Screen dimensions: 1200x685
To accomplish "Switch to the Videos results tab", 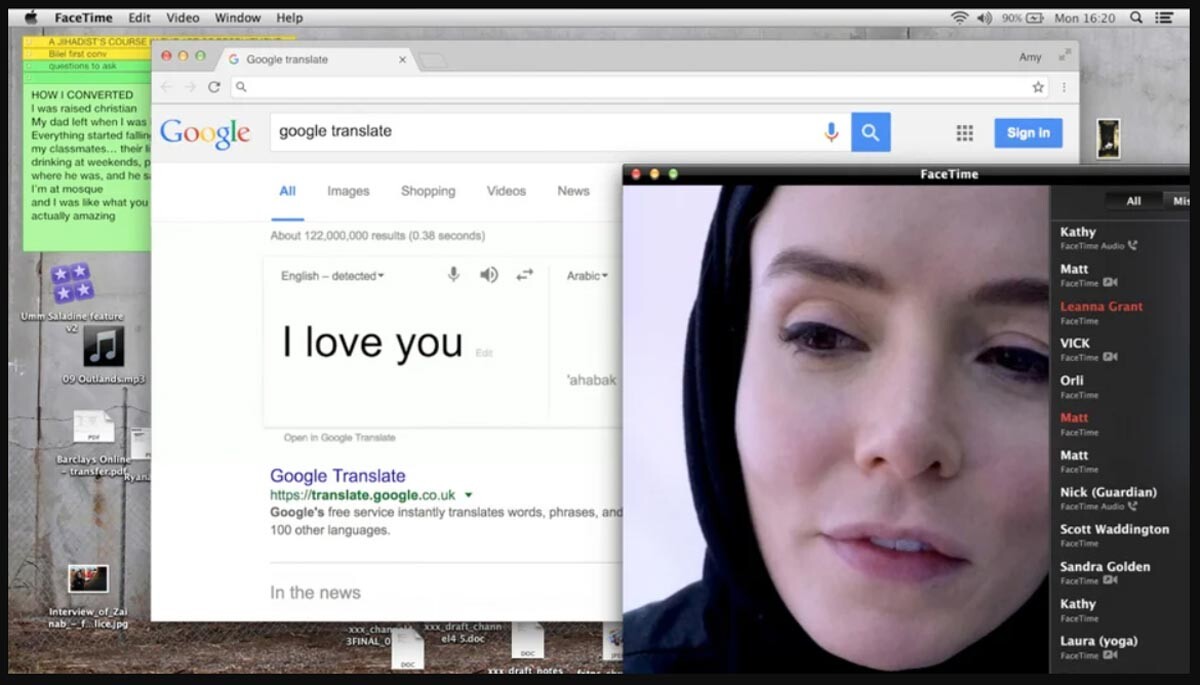I will click(x=506, y=191).
